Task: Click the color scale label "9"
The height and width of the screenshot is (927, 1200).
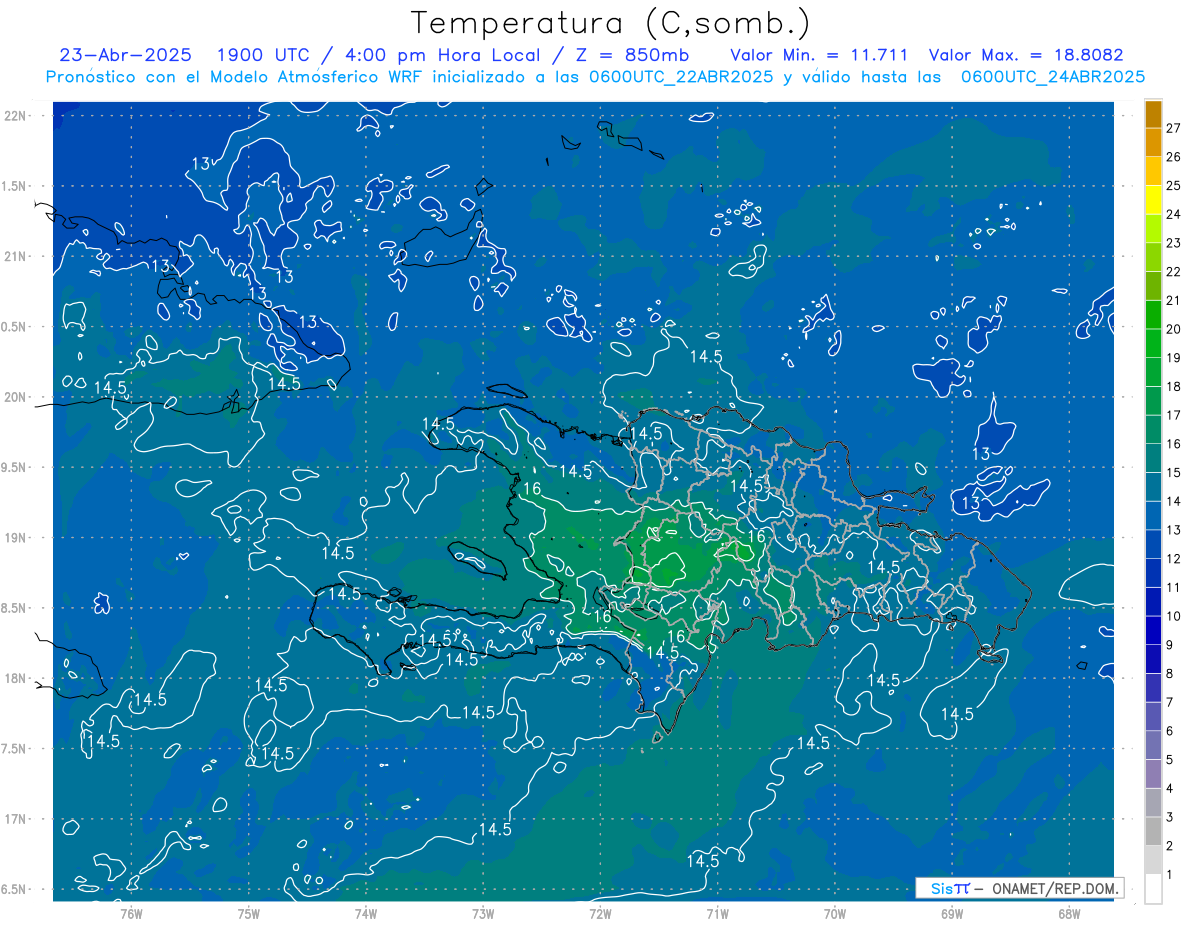Action: [1169, 644]
